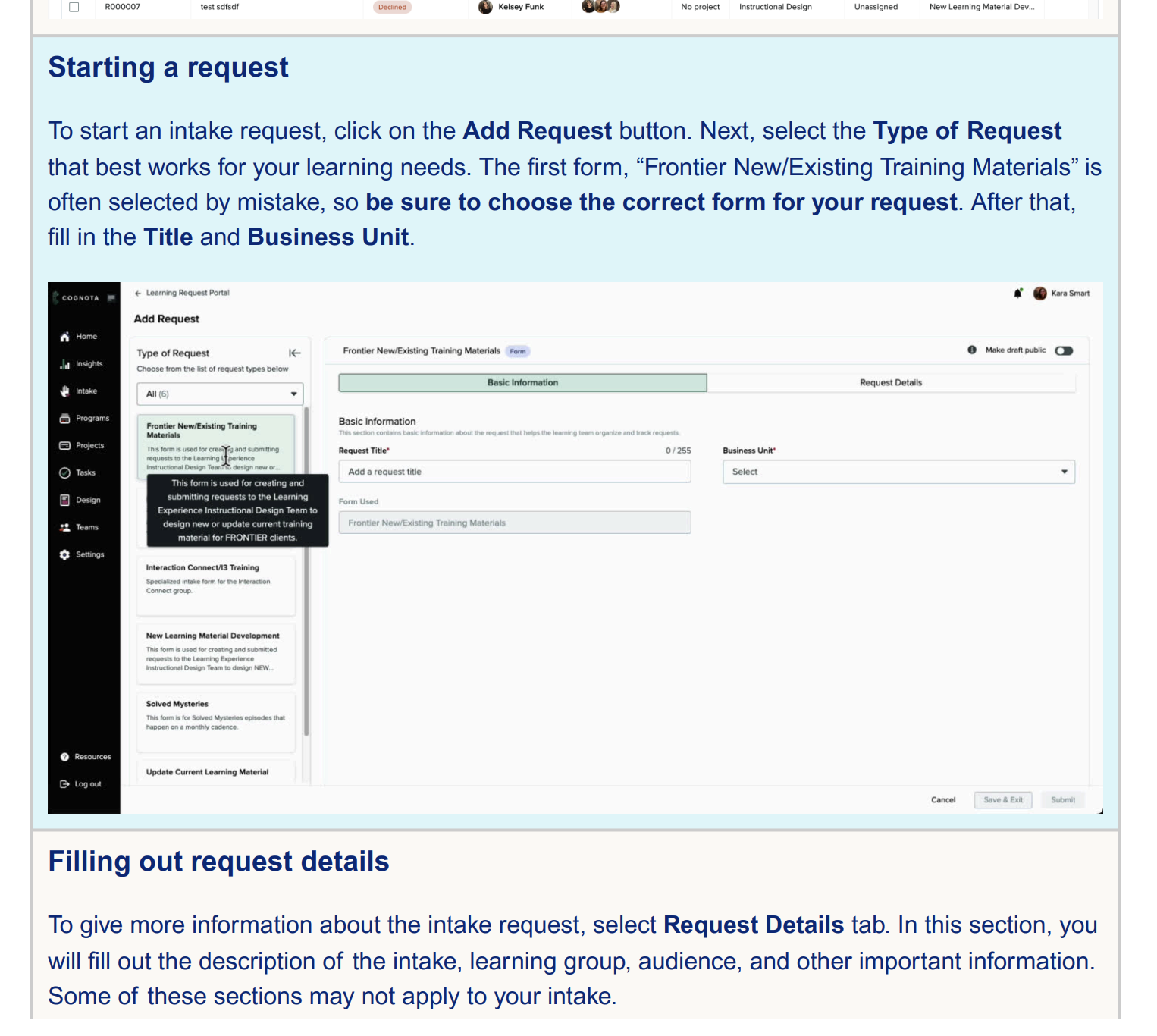Click the Unassigned cell in the top row
The width and height of the screenshot is (1157, 1036).
pos(876,7)
